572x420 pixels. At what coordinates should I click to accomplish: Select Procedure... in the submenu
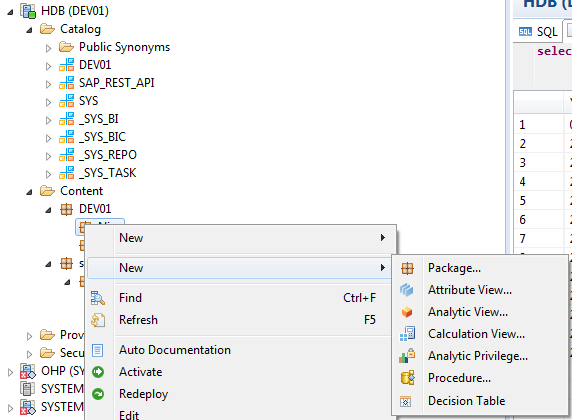coord(480,378)
